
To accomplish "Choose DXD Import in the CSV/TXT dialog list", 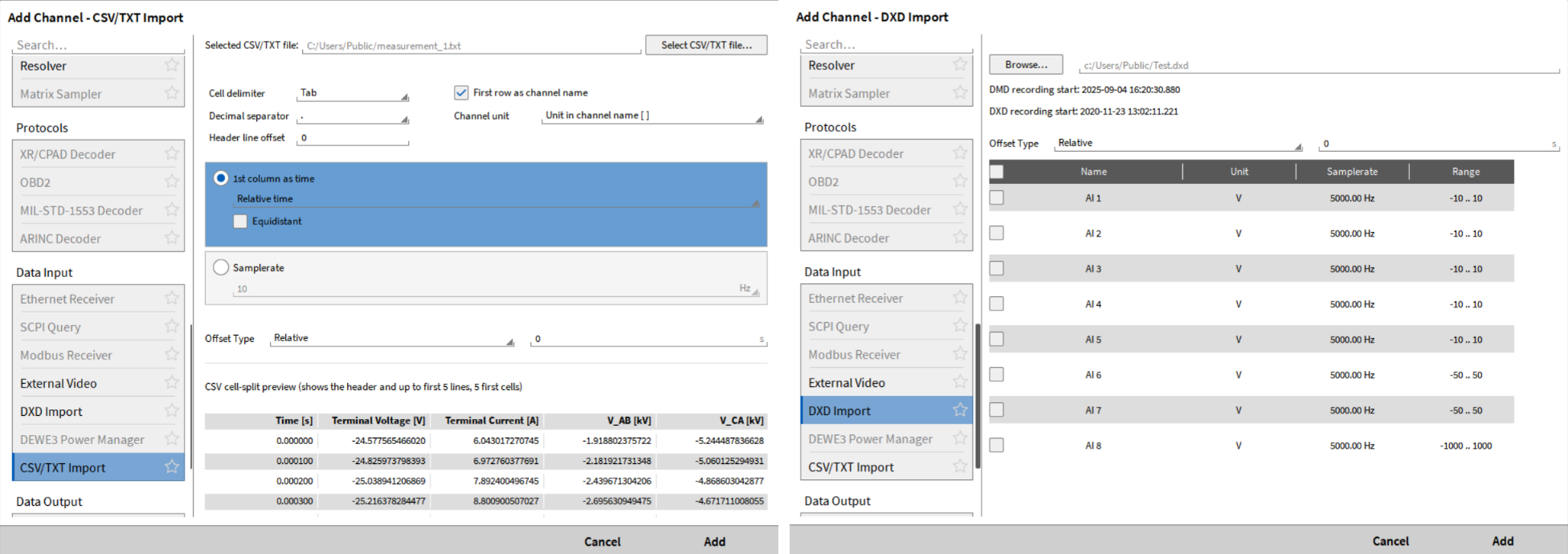I will (x=51, y=412).
